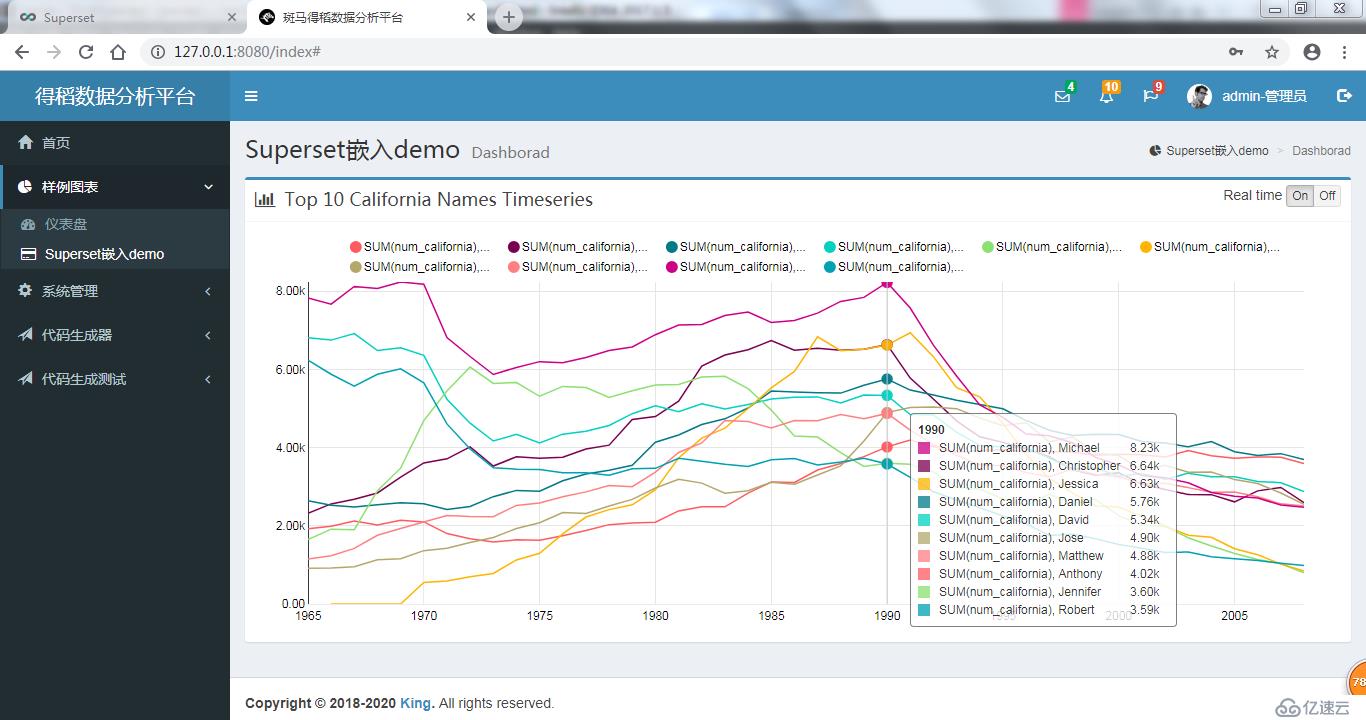Viewport: 1366px width, 720px height.
Task: Open 首页 in the sidebar
Action: pos(115,143)
